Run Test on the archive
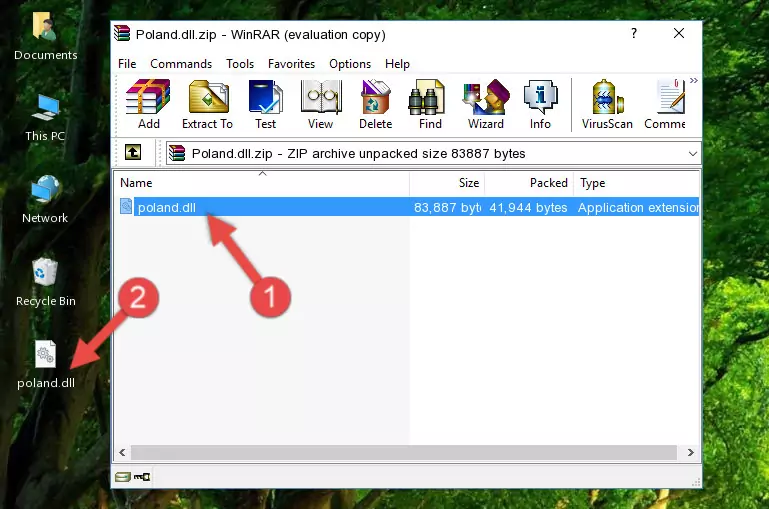The height and width of the screenshot is (509, 769). click(265, 104)
